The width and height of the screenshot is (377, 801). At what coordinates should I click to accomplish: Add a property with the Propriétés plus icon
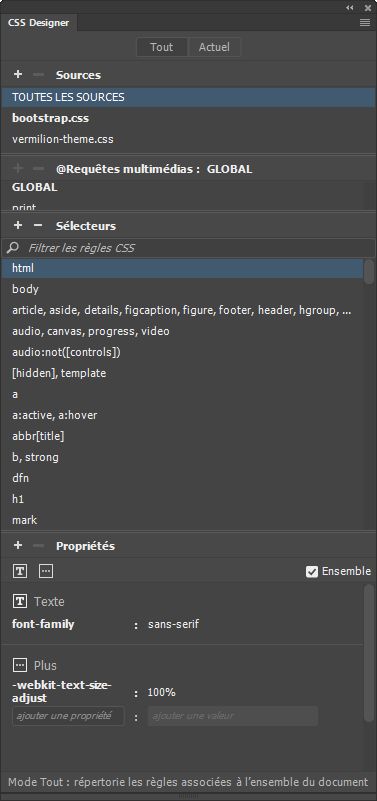[x=18, y=545]
